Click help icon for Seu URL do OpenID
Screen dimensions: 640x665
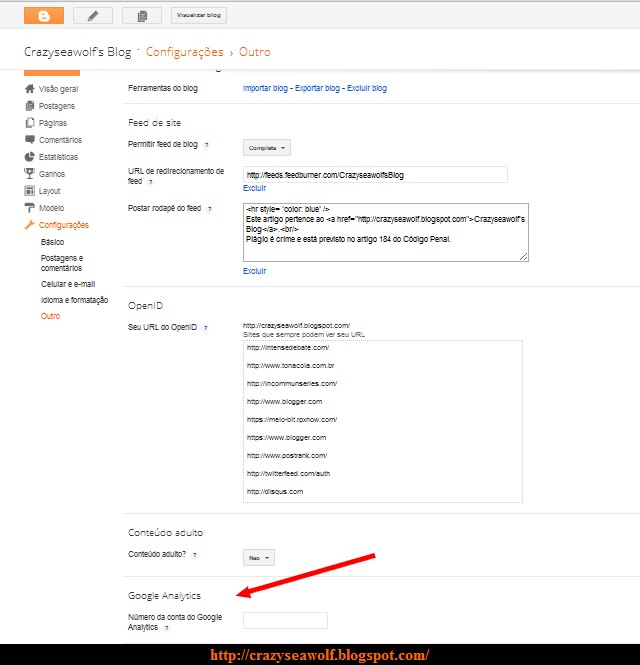[205, 328]
